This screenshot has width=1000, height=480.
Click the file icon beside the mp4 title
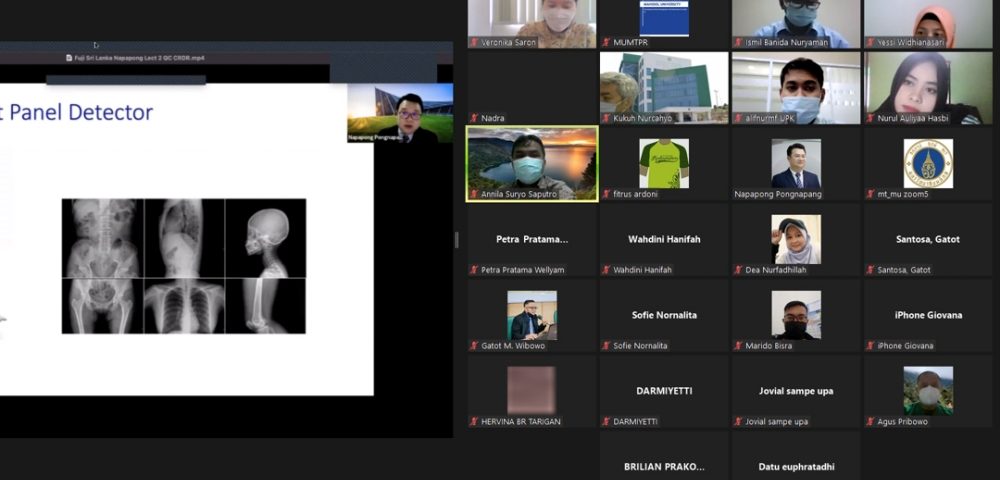tap(67, 58)
